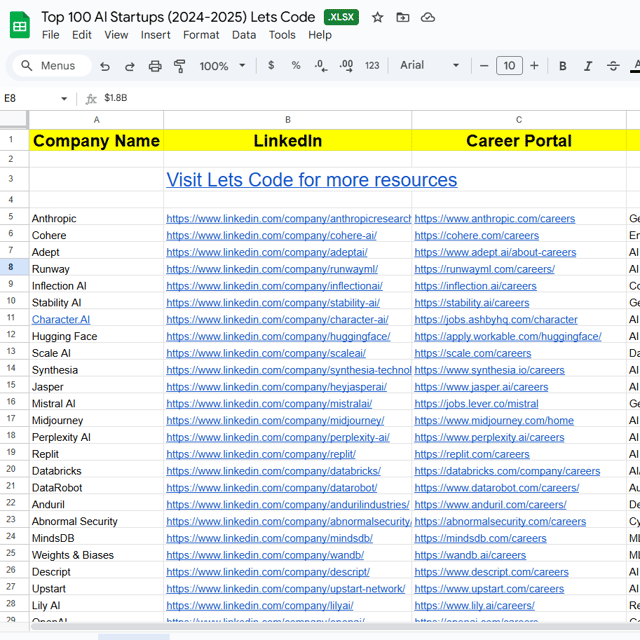Click the redo arrow icon

130,66
